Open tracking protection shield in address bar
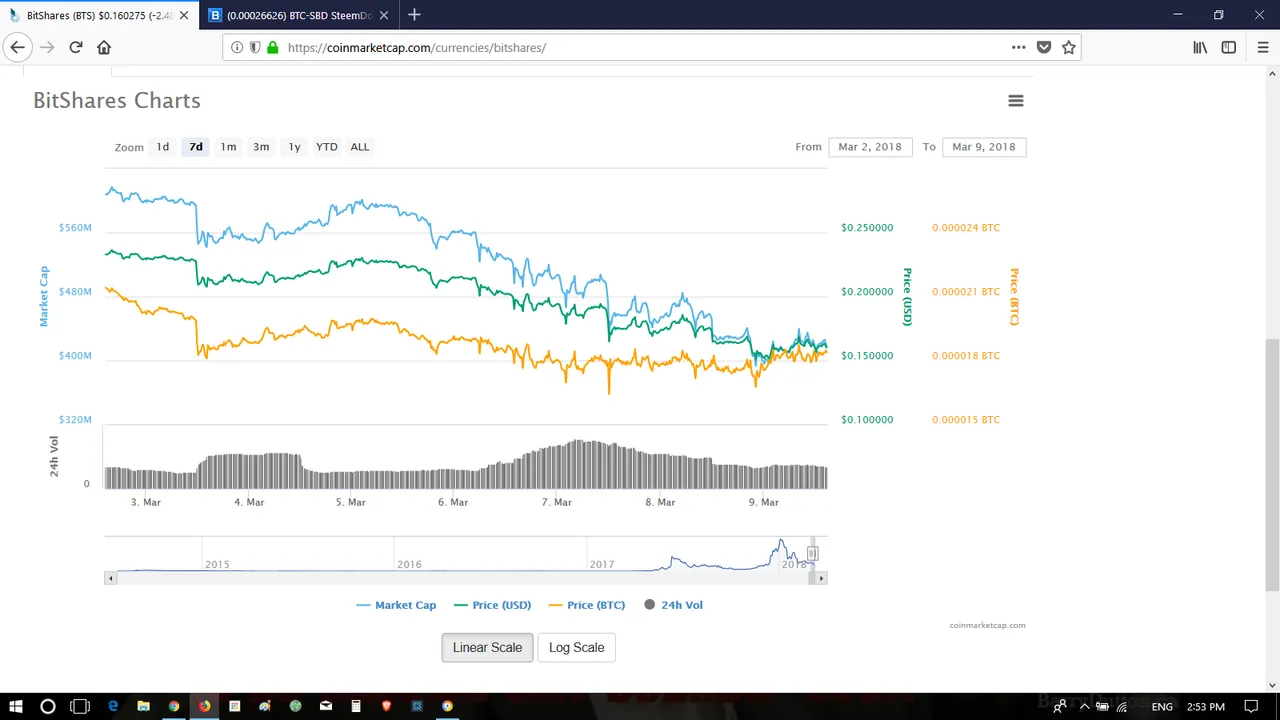Image resolution: width=1280 pixels, height=720 pixels. [x=255, y=47]
